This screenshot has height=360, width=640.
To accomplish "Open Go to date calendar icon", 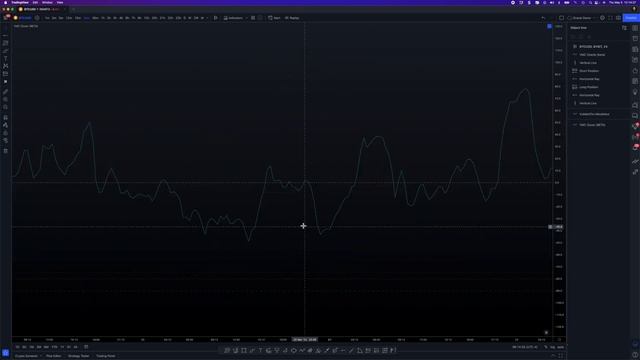I will click(86, 347).
